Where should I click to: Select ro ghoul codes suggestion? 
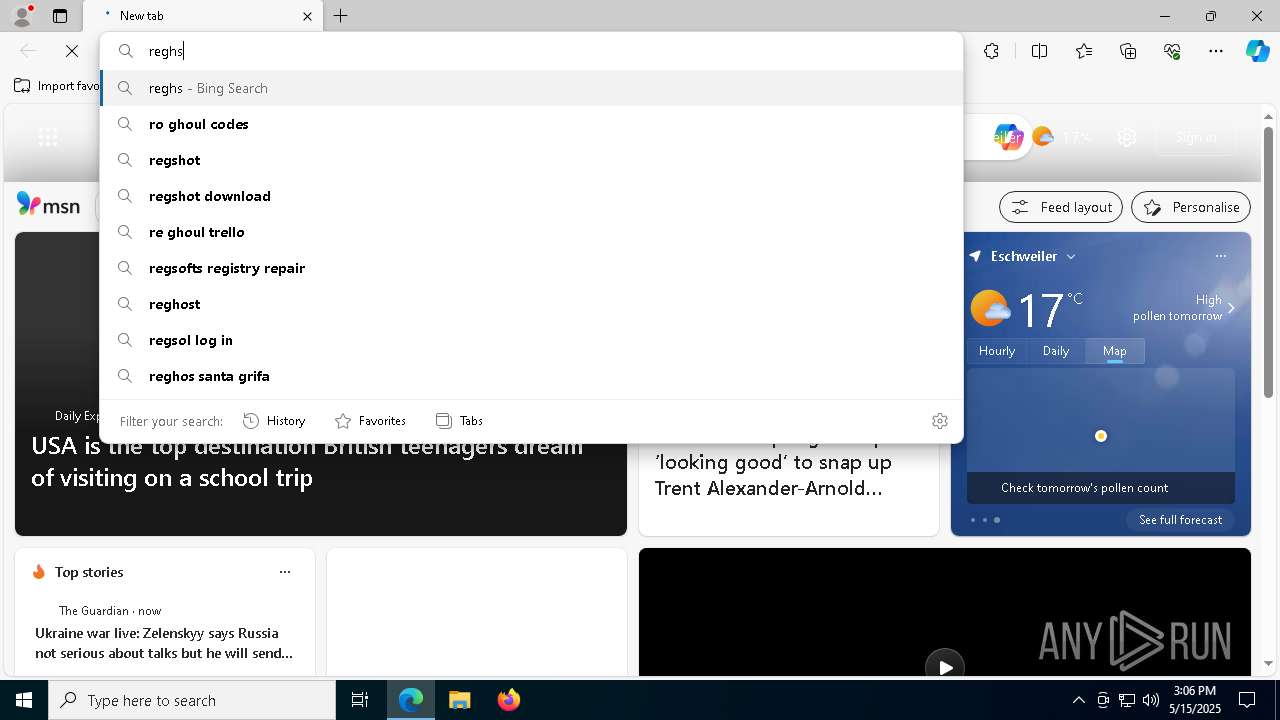(531, 124)
